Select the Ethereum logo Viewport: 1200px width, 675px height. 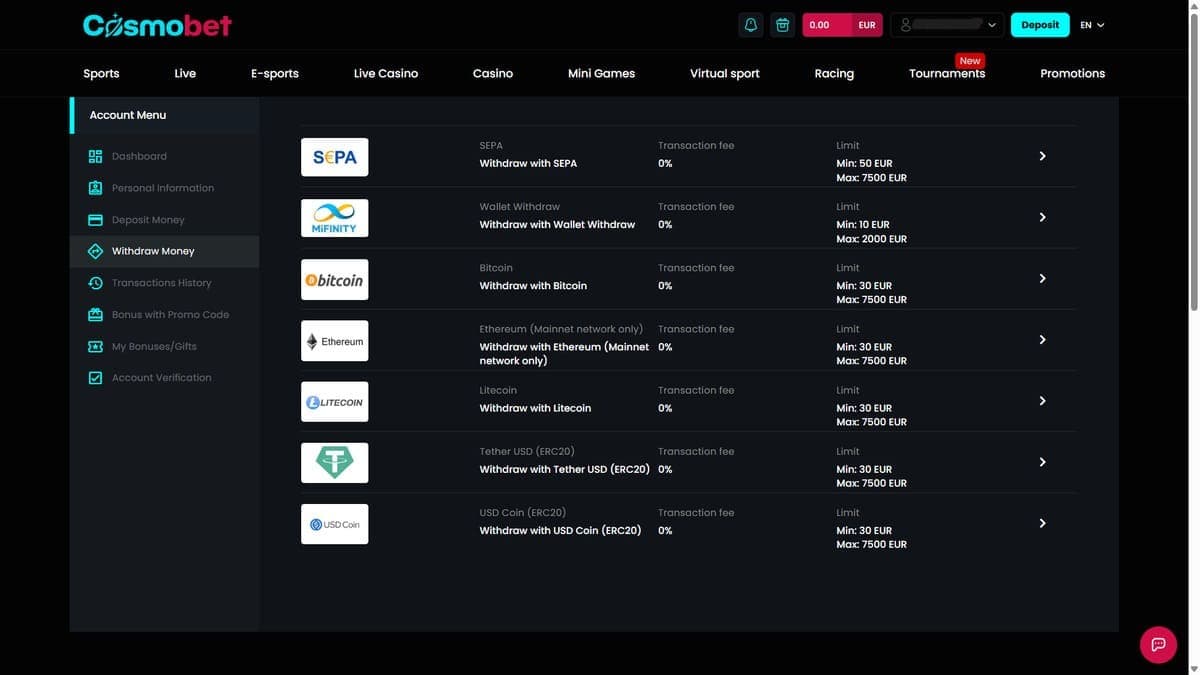tap(335, 341)
